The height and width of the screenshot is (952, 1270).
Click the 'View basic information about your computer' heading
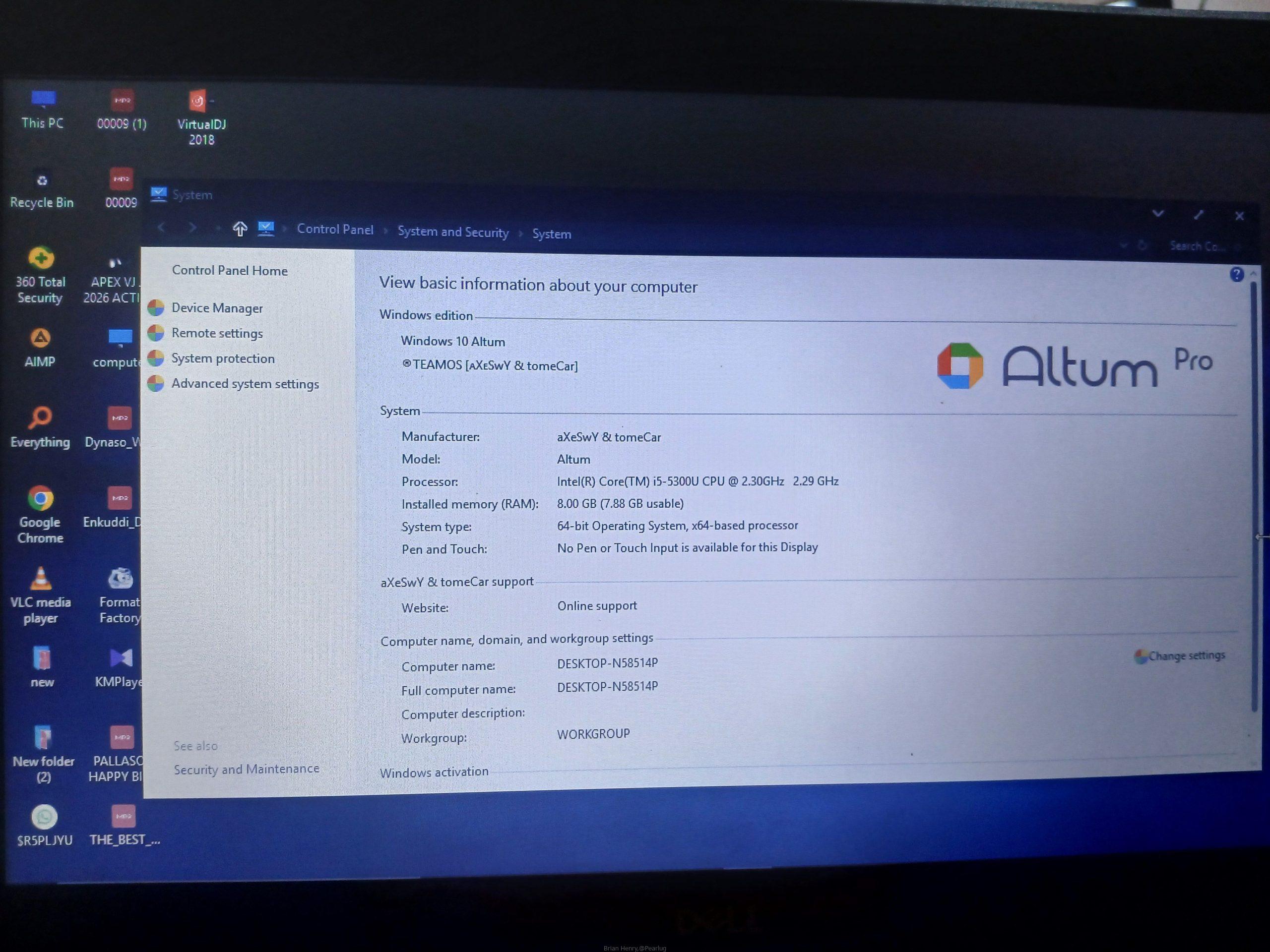point(538,285)
